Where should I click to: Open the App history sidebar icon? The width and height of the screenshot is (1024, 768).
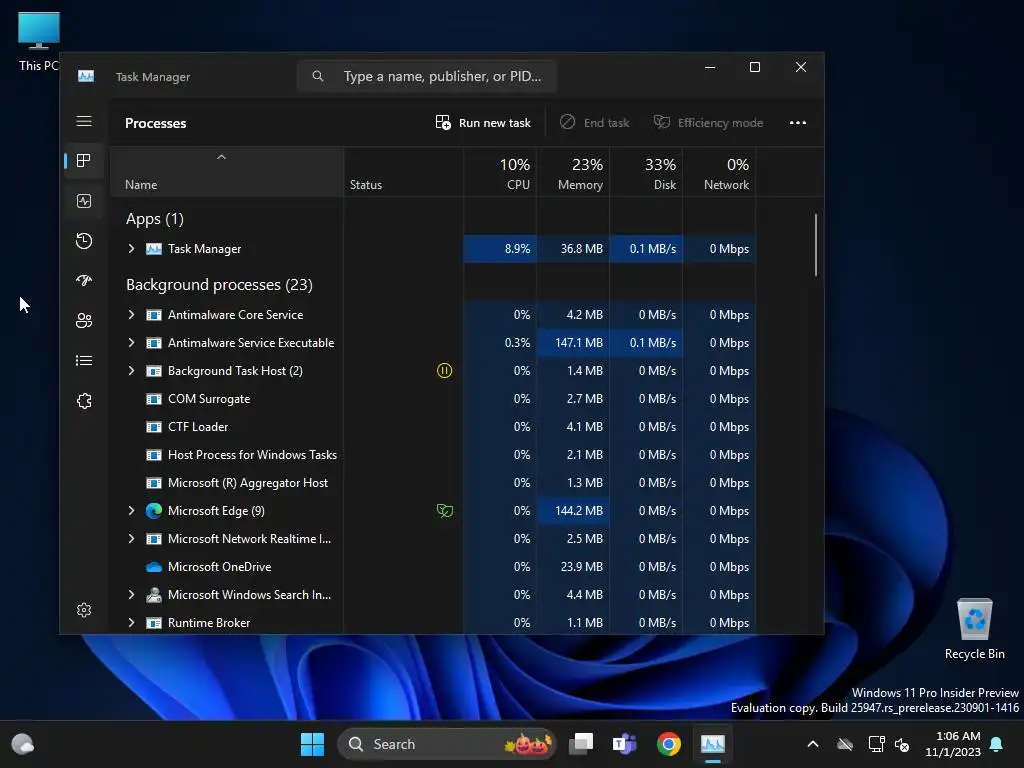coord(84,241)
